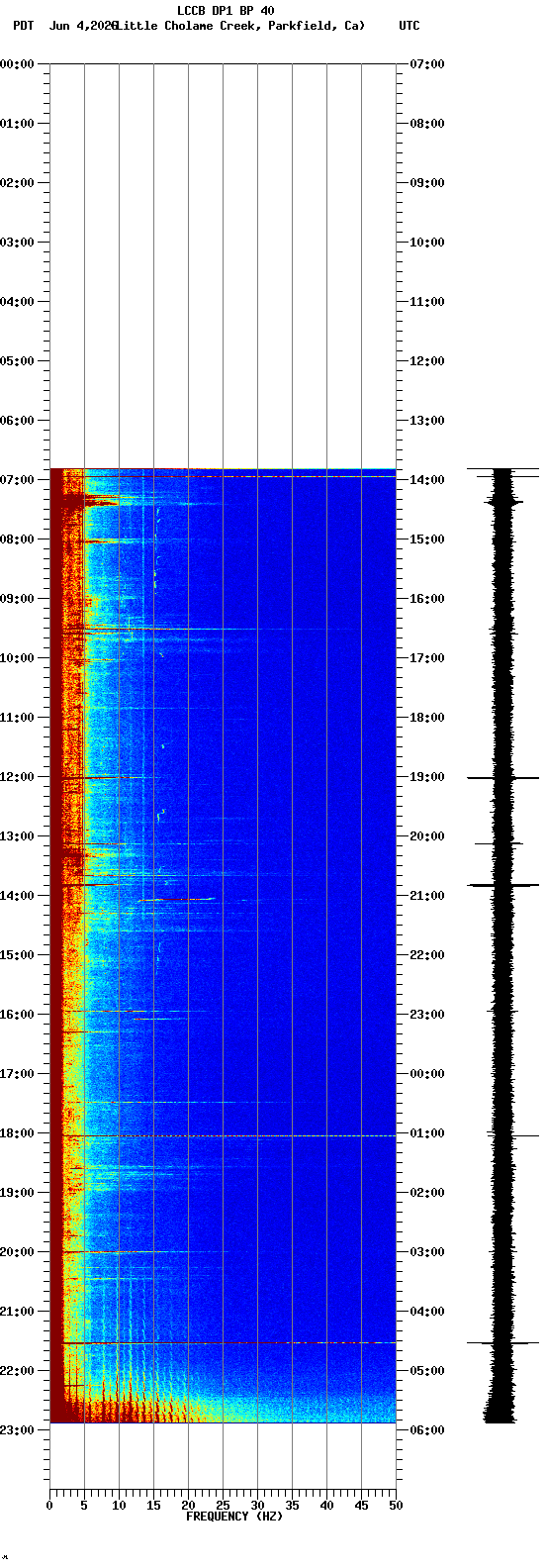Viewport: 546px width, 1568px height.
Task: Click the 'UTC' timezone label
Action: 409,26
